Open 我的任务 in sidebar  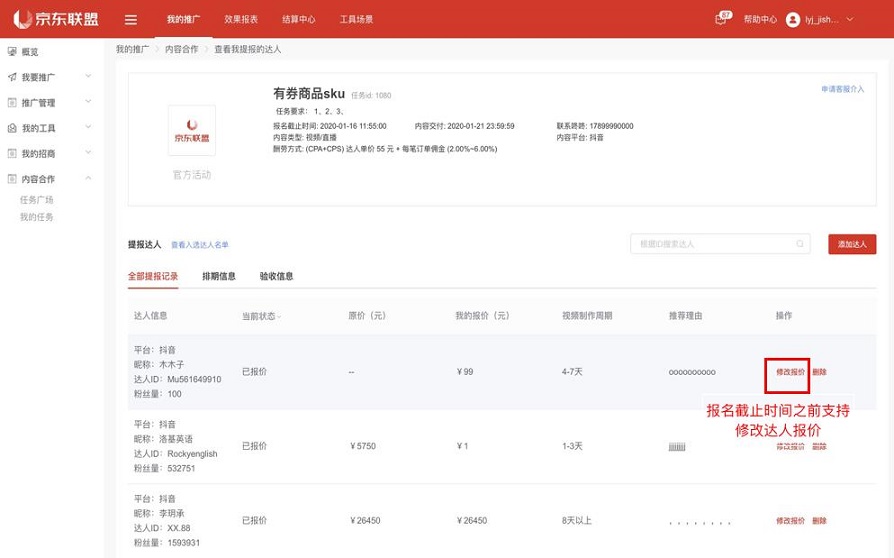[x=36, y=217]
